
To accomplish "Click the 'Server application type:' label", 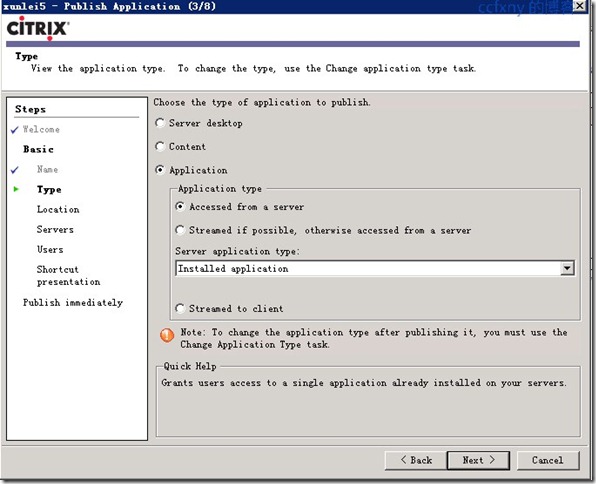I will [237, 251].
